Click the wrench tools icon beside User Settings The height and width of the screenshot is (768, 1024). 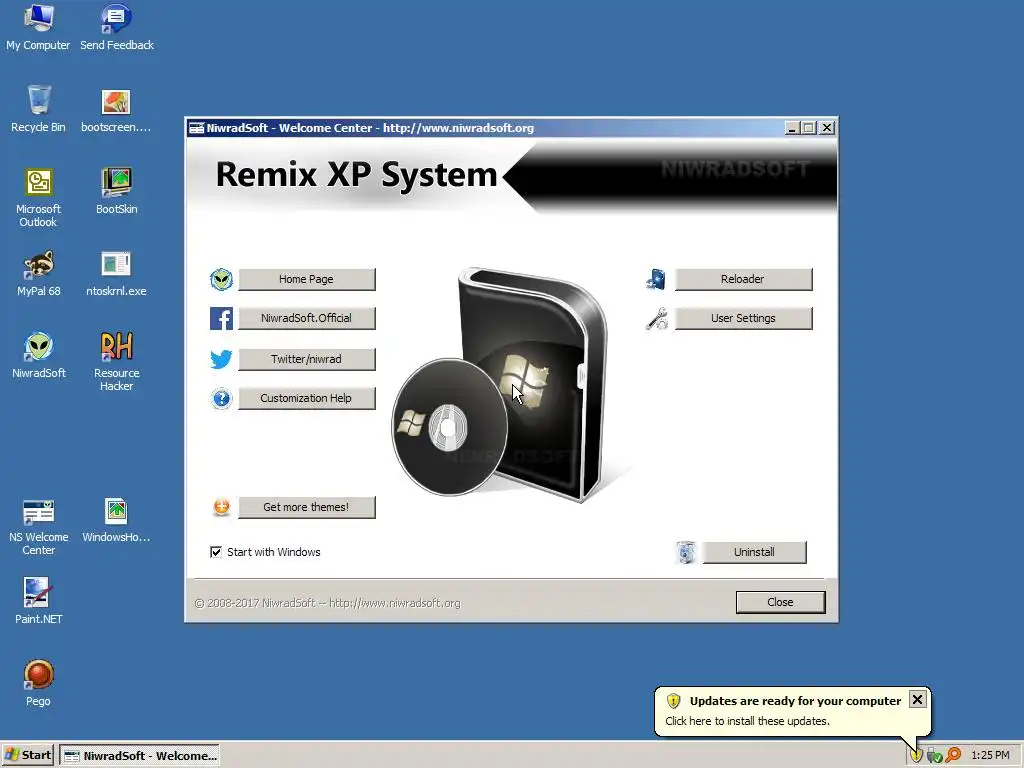pyautogui.click(x=656, y=319)
